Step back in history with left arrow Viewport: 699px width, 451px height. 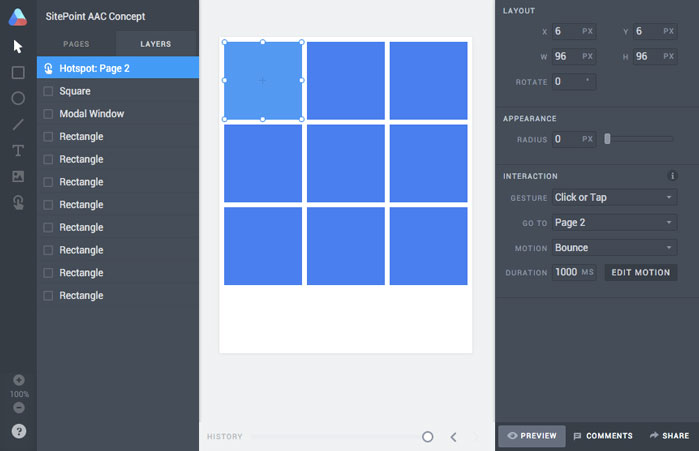(x=453, y=437)
